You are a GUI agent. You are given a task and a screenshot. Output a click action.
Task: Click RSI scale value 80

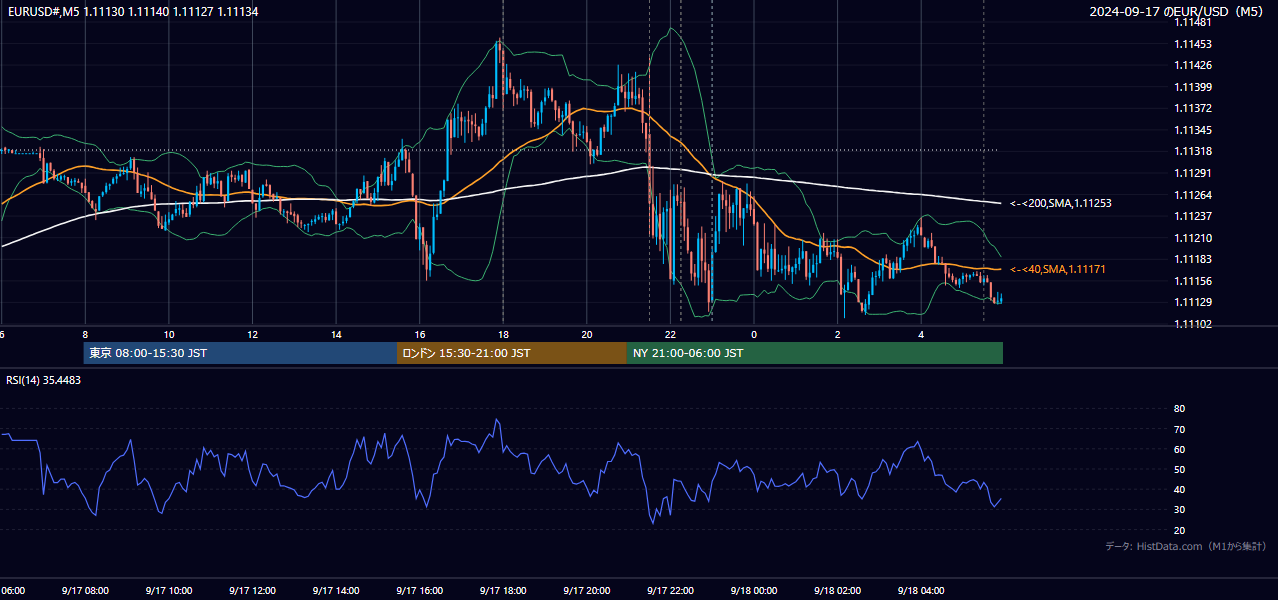[1179, 409]
